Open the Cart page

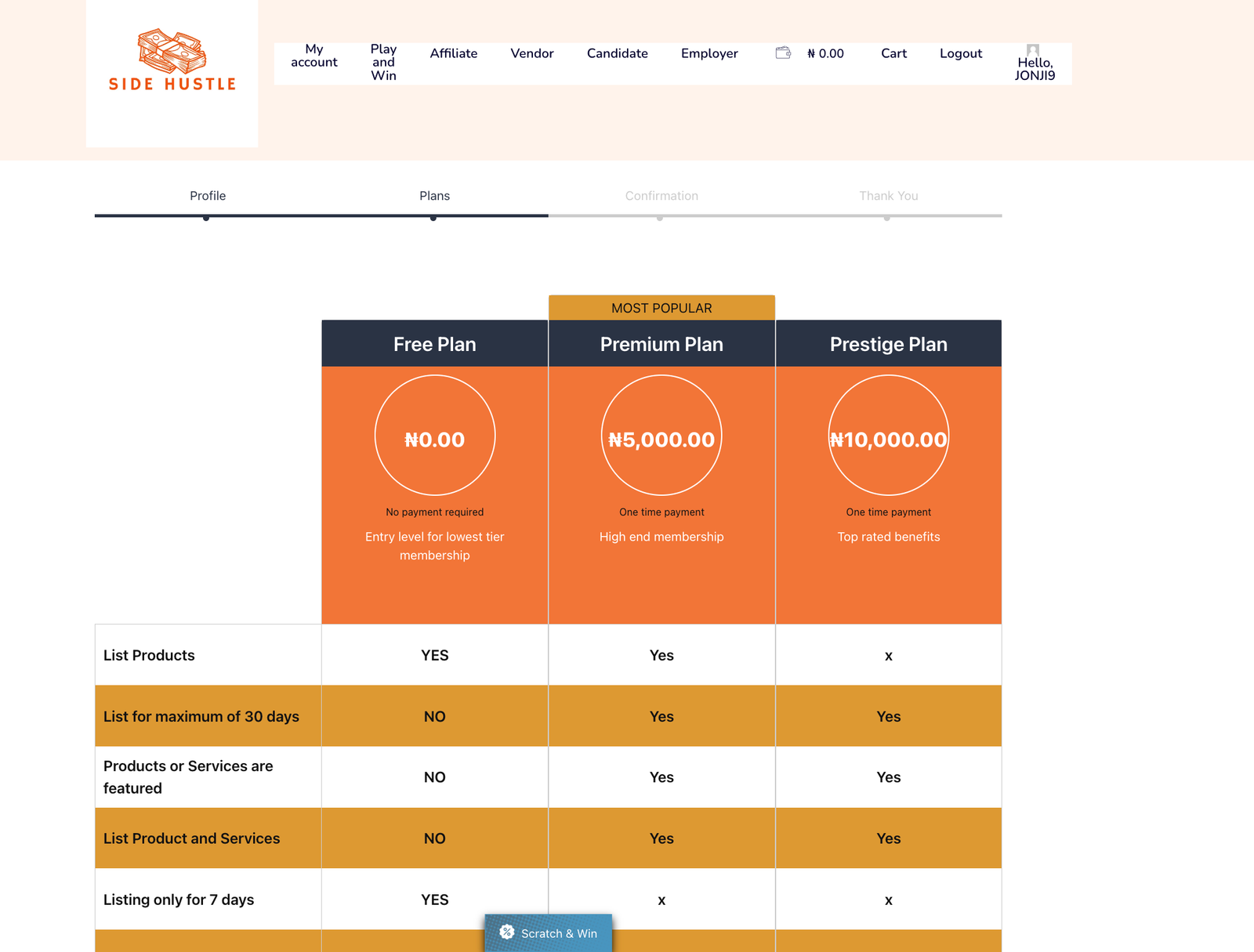click(893, 53)
